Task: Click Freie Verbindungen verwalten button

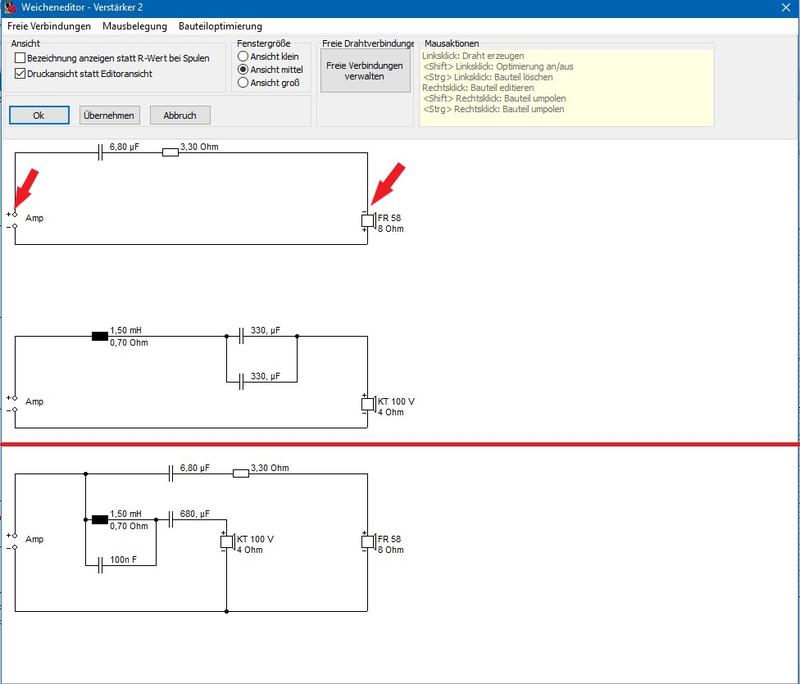Action: pos(365,71)
